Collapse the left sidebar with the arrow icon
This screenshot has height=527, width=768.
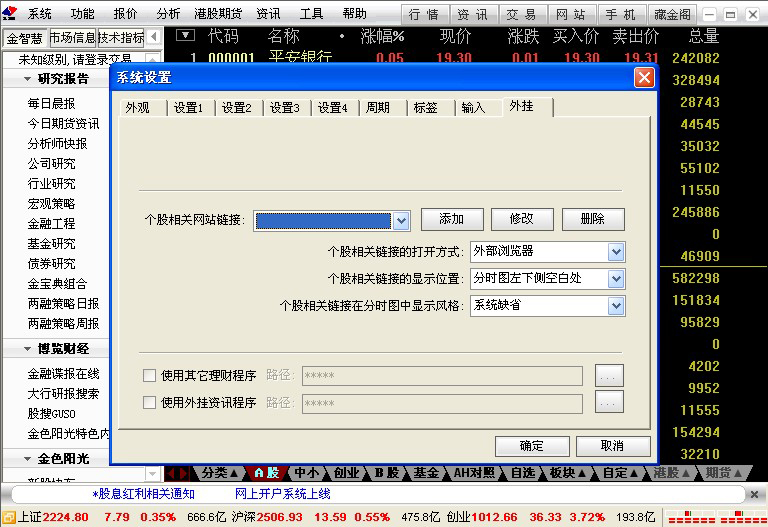pyautogui.click(x=154, y=36)
